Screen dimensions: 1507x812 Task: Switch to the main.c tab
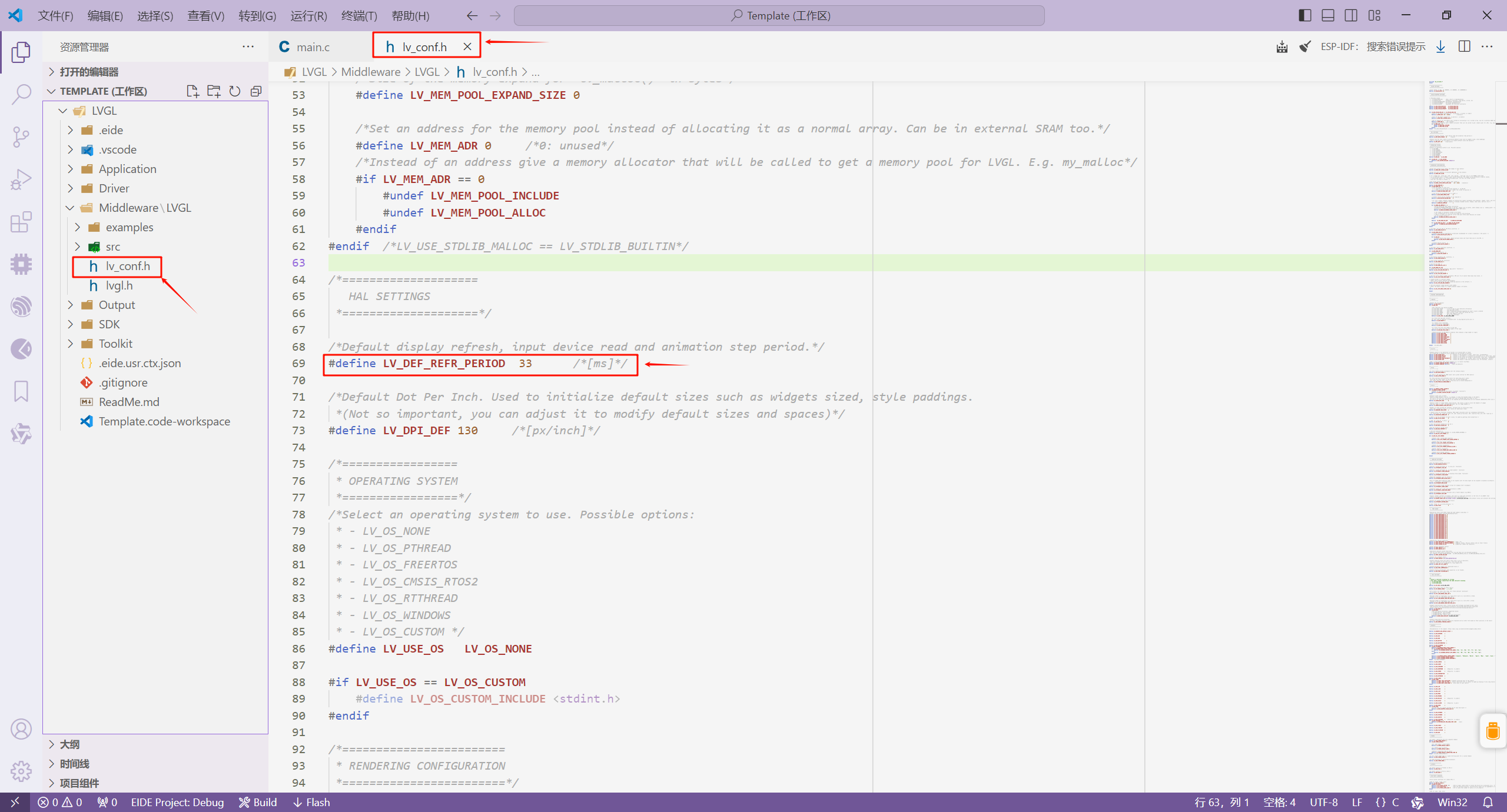[313, 46]
